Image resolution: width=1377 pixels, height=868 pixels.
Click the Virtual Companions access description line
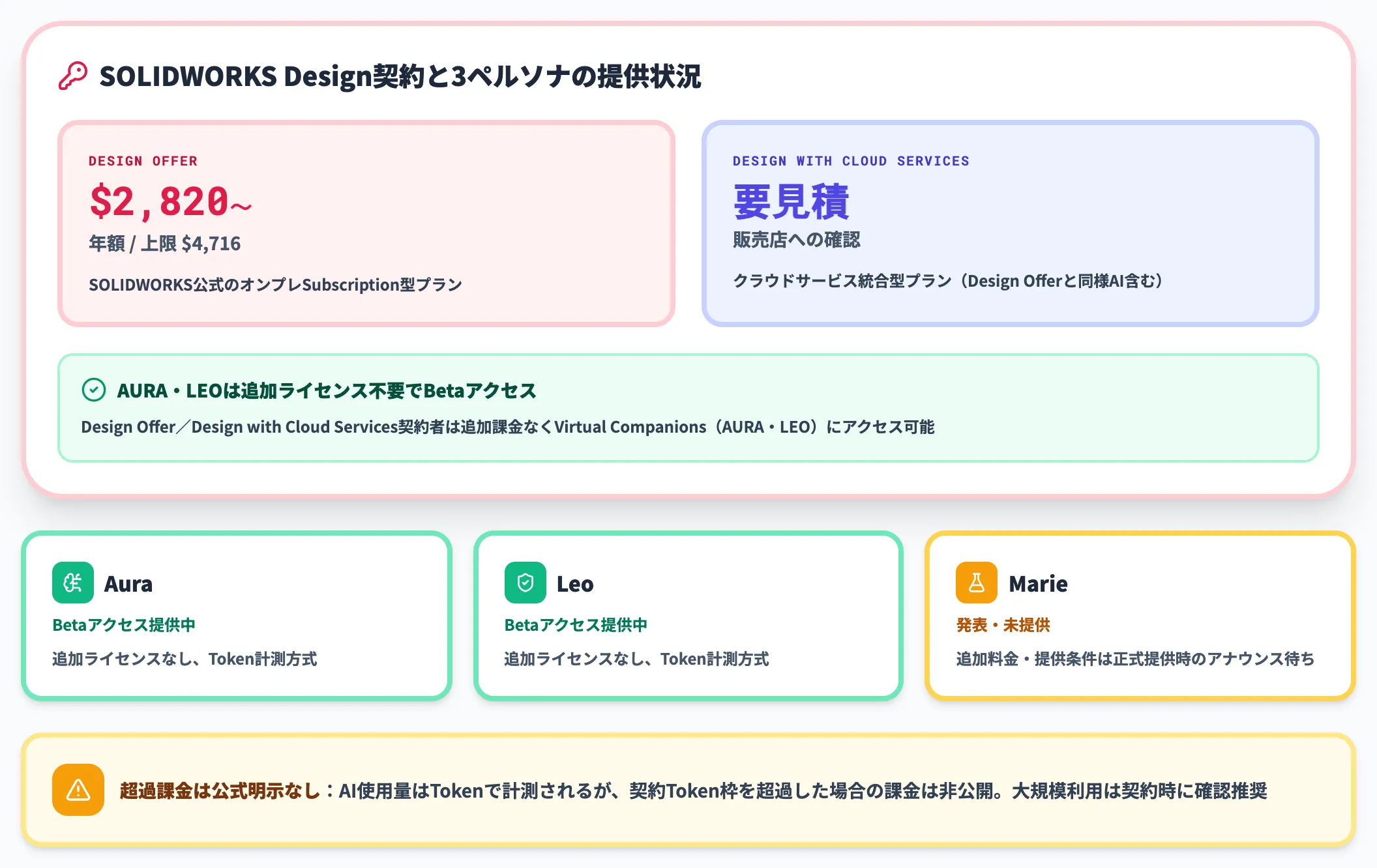(507, 427)
